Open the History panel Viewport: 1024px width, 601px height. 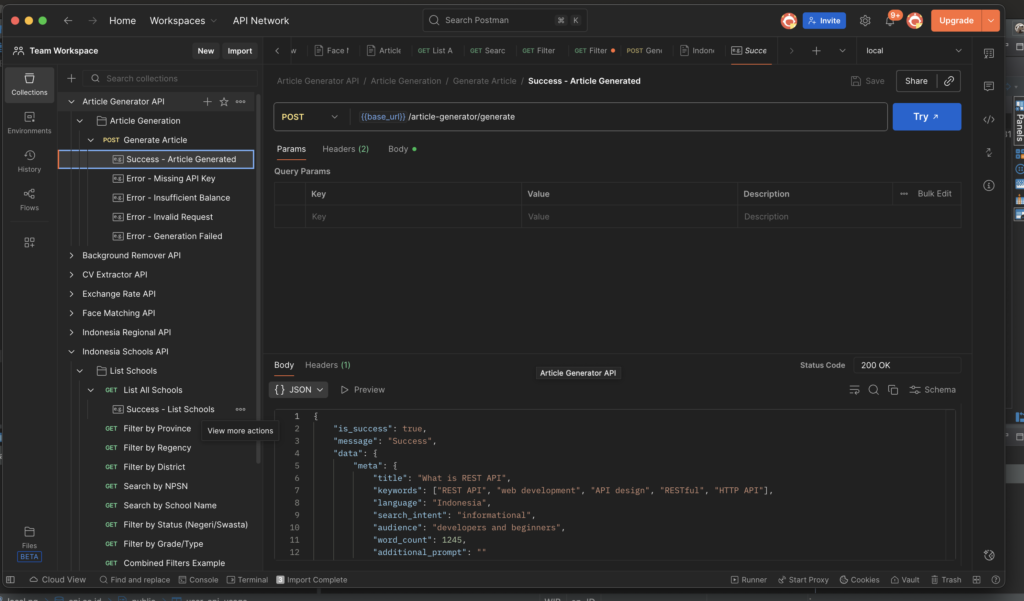(x=29, y=160)
